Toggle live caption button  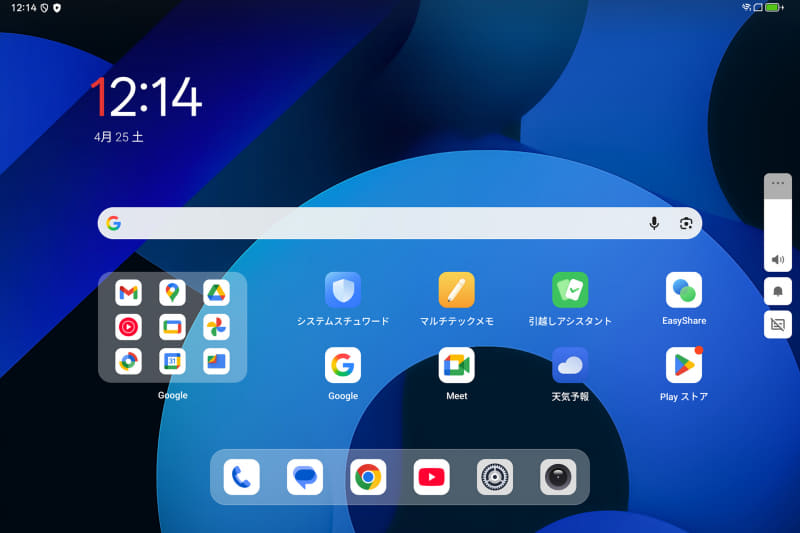(x=778, y=324)
